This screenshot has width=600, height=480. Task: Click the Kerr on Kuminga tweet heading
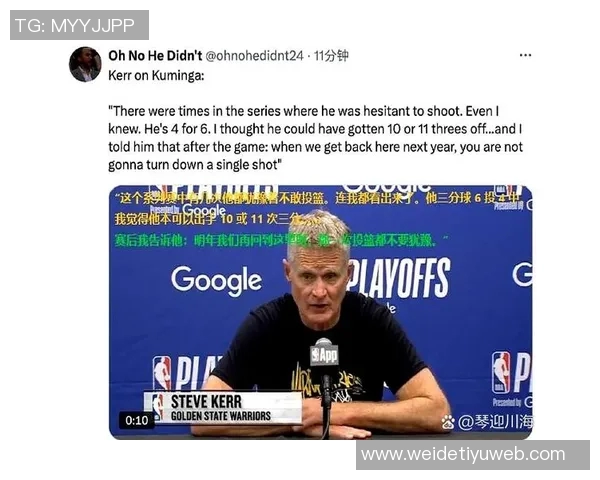point(156,75)
